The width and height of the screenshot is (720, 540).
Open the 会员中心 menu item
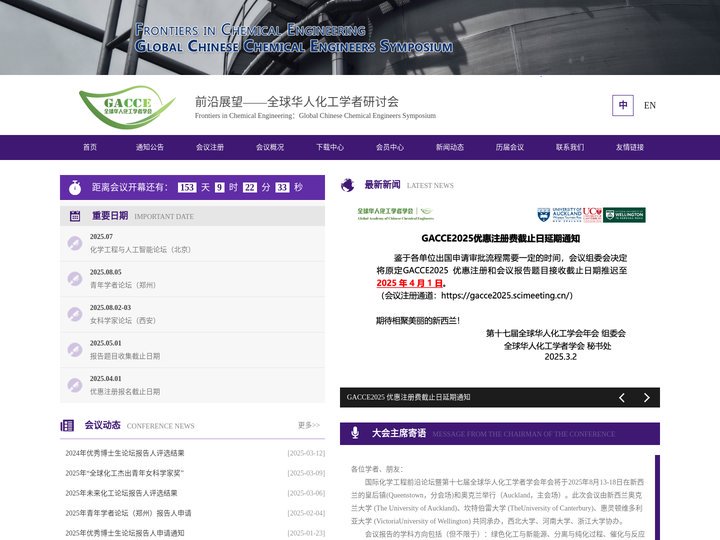click(x=390, y=147)
